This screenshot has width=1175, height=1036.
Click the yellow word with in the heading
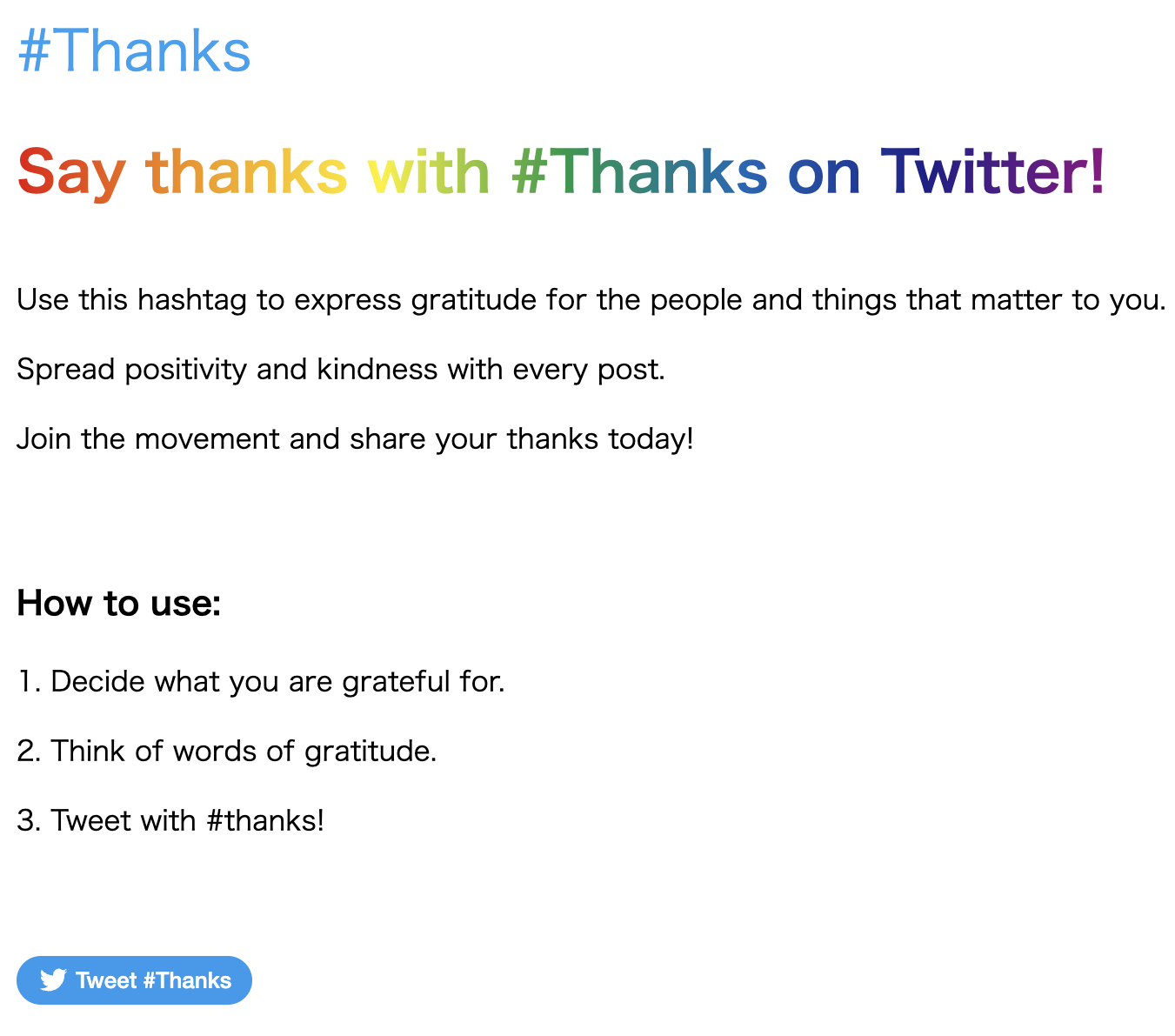click(x=430, y=170)
